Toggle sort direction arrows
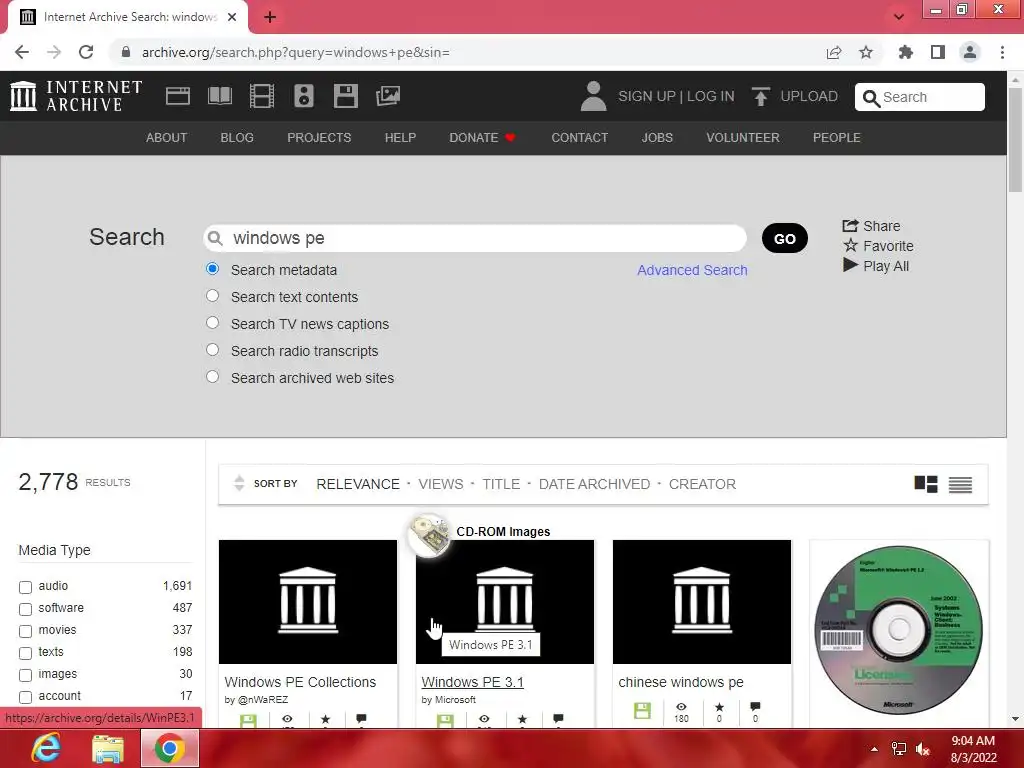This screenshot has height=768, width=1024. coord(239,483)
